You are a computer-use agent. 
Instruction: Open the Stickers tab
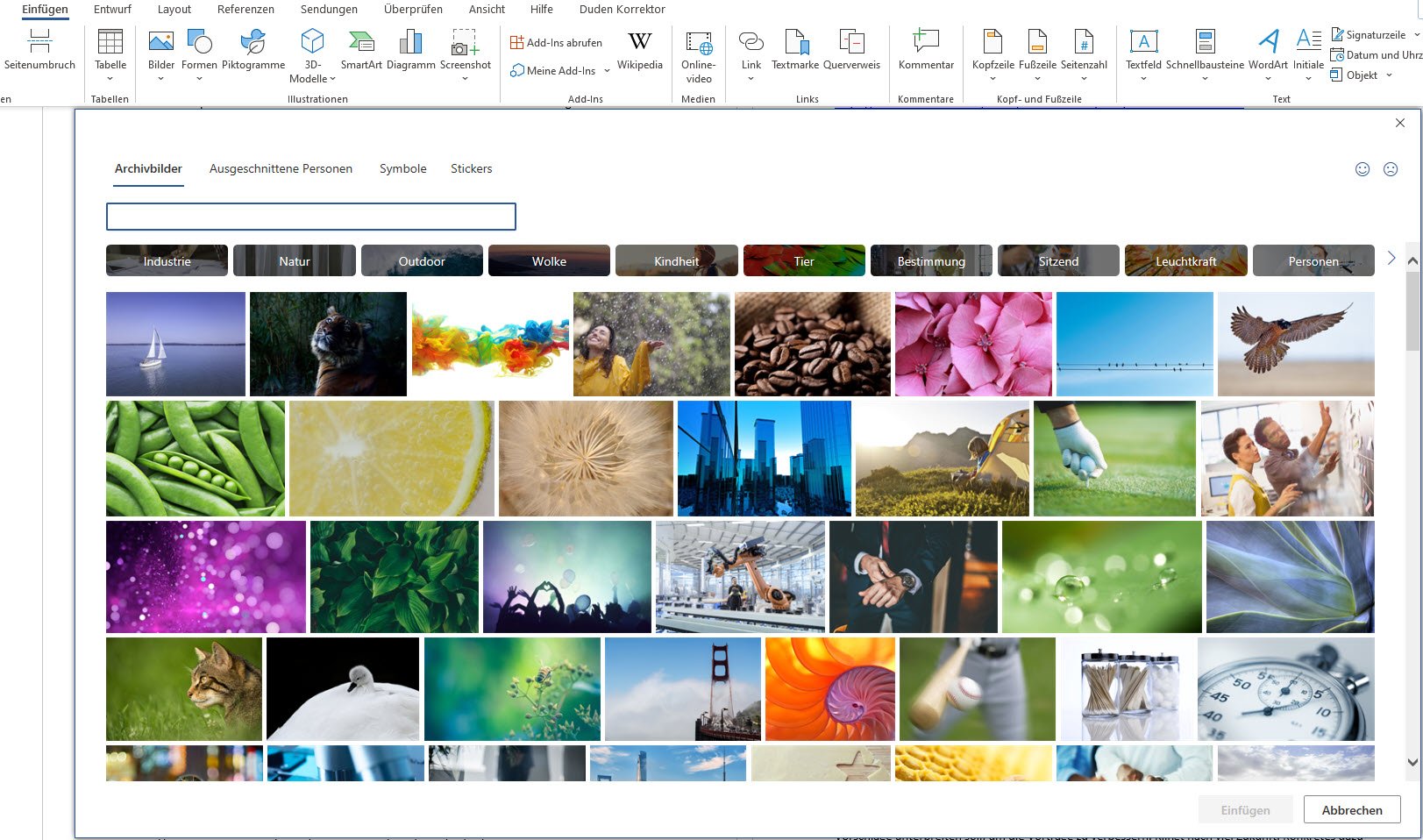471,168
